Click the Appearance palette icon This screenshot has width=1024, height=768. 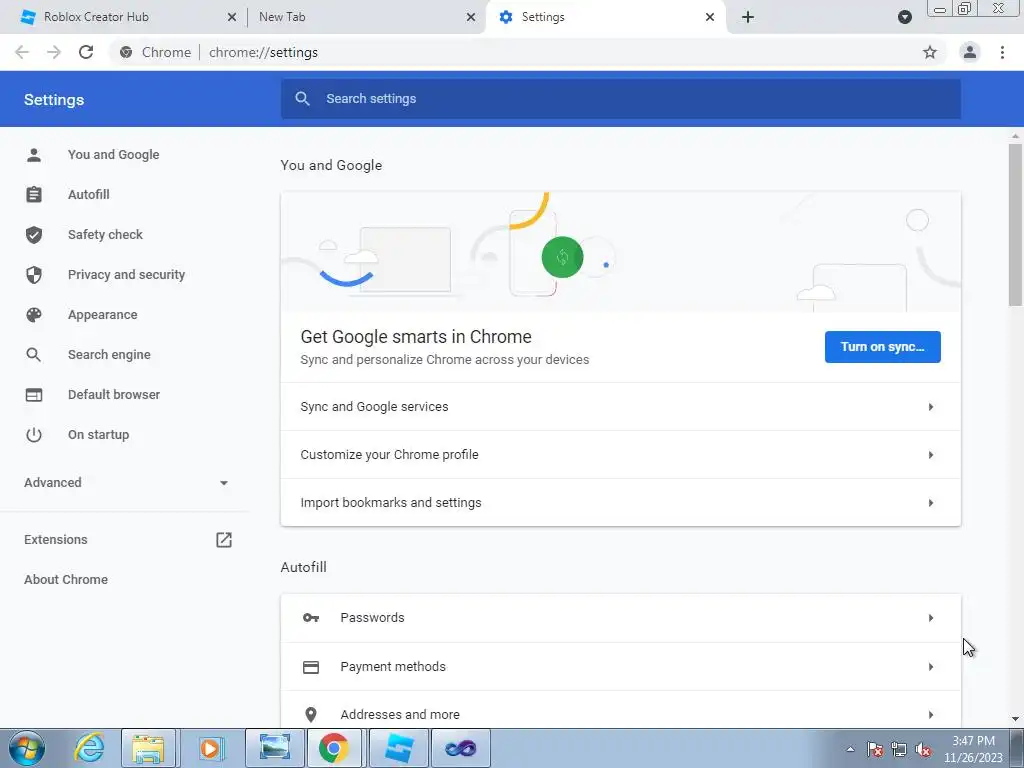[34, 315]
